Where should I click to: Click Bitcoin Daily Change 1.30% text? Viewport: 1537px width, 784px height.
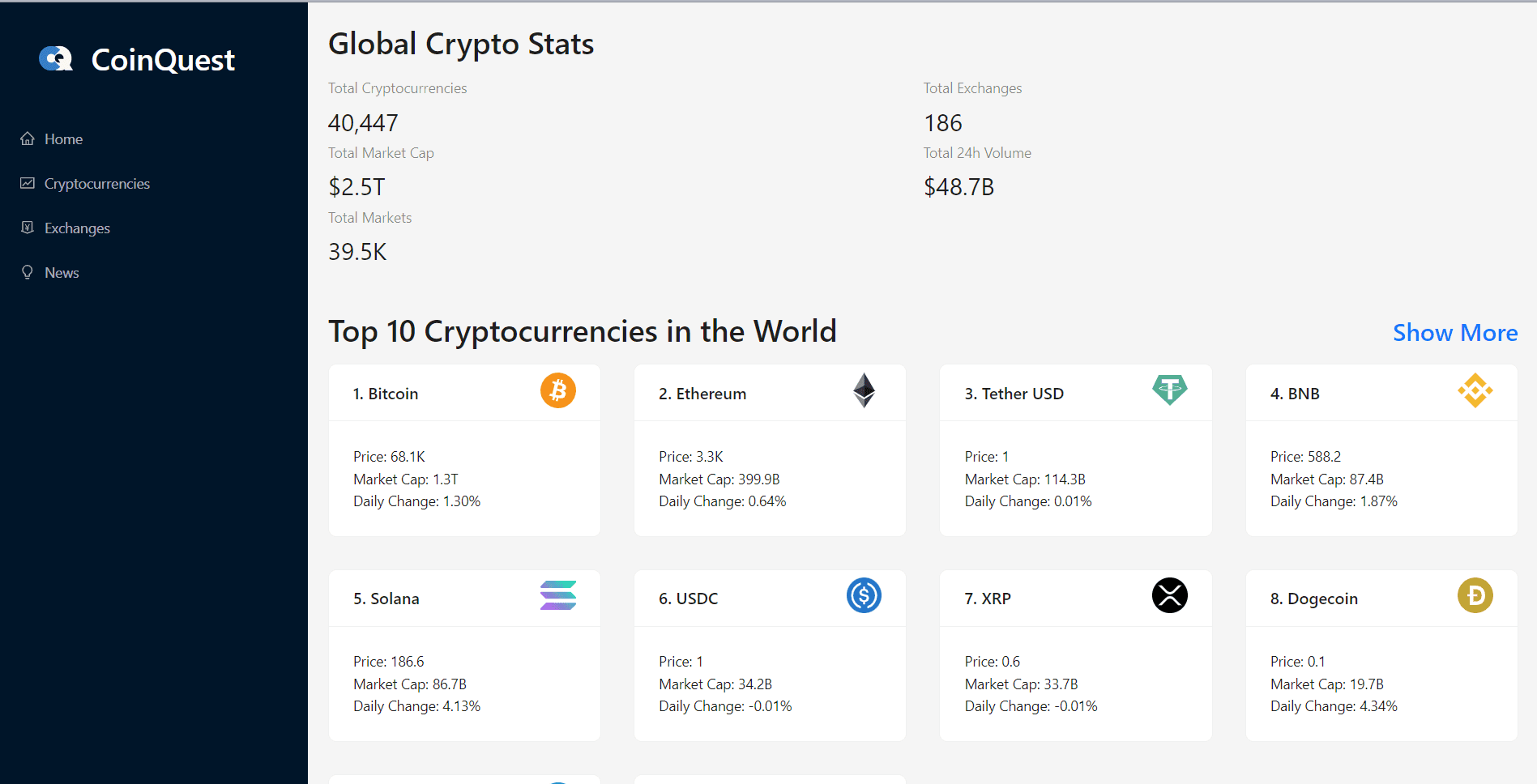click(x=416, y=501)
